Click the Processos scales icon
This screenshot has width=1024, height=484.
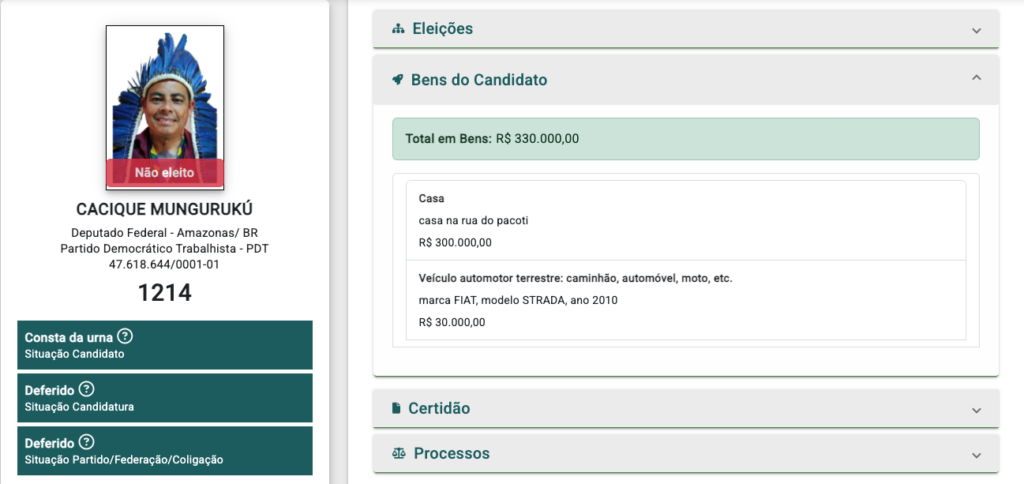coord(399,453)
